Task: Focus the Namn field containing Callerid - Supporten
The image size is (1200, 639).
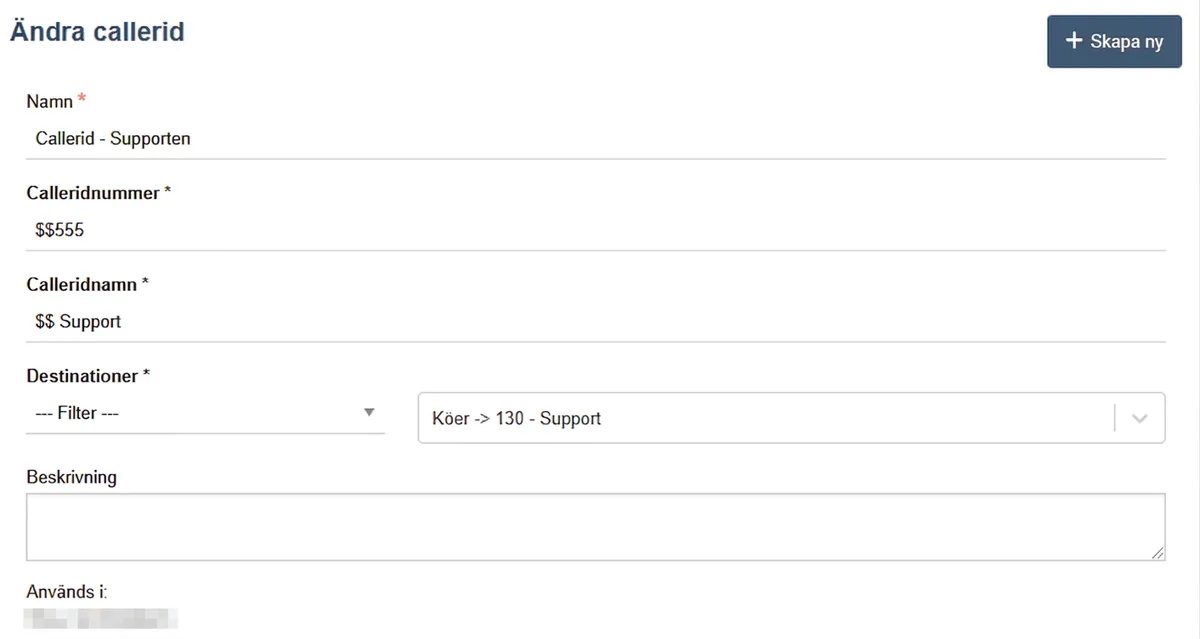Action: pos(595,138)
